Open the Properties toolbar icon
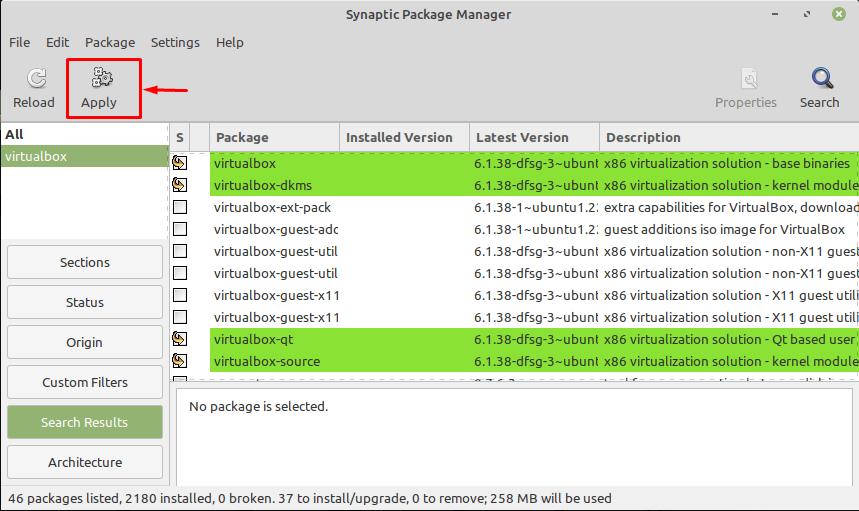The image size is (859, 511). pos(749,78)
